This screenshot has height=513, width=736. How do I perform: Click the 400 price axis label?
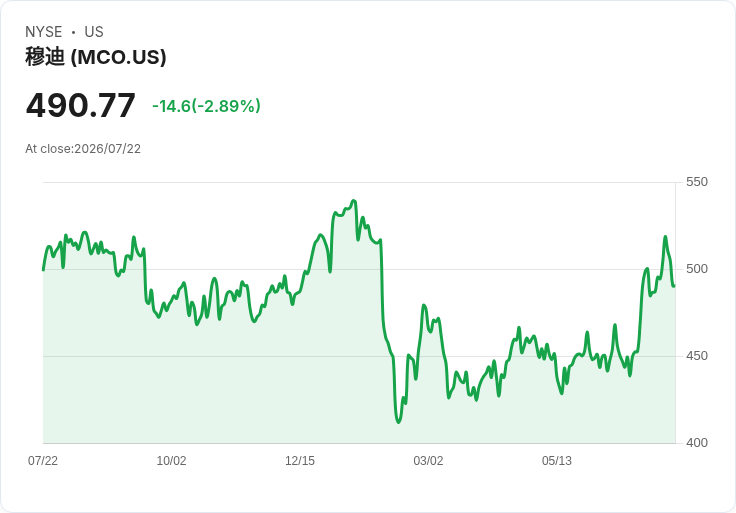point(697,443)
